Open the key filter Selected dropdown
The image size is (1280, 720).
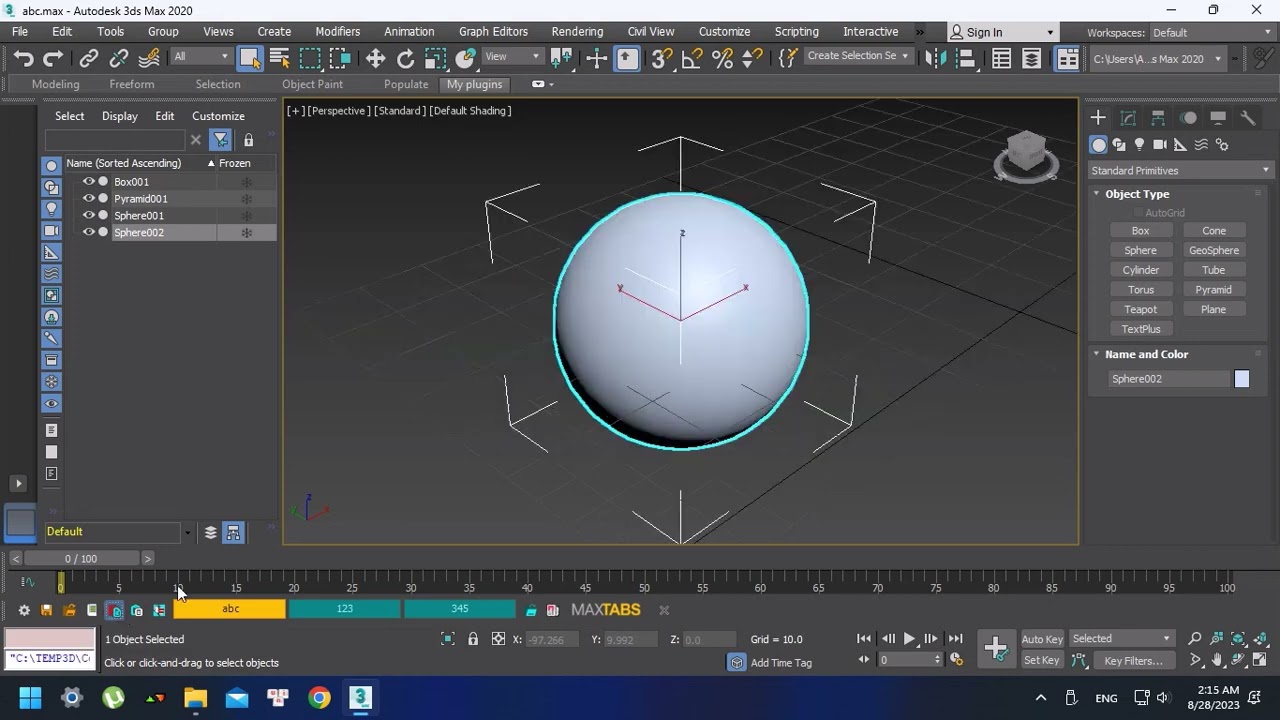pos(1121,639)
